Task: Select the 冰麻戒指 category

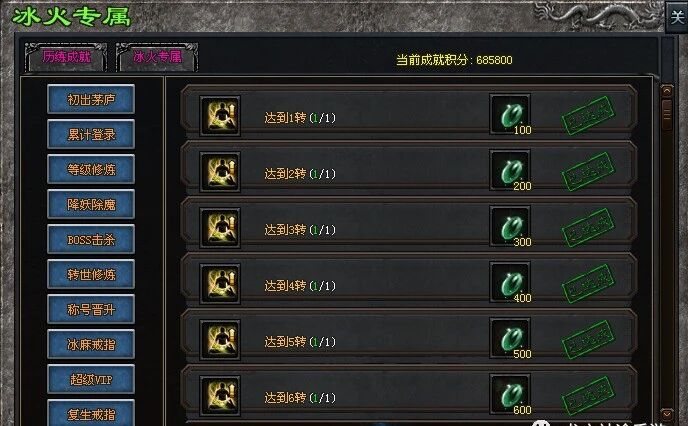Action: click(91, 344)
